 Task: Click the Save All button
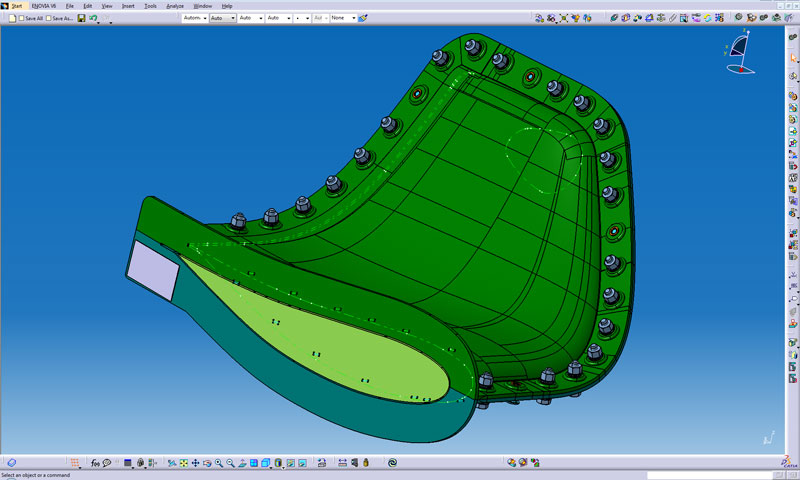point(32,18)
